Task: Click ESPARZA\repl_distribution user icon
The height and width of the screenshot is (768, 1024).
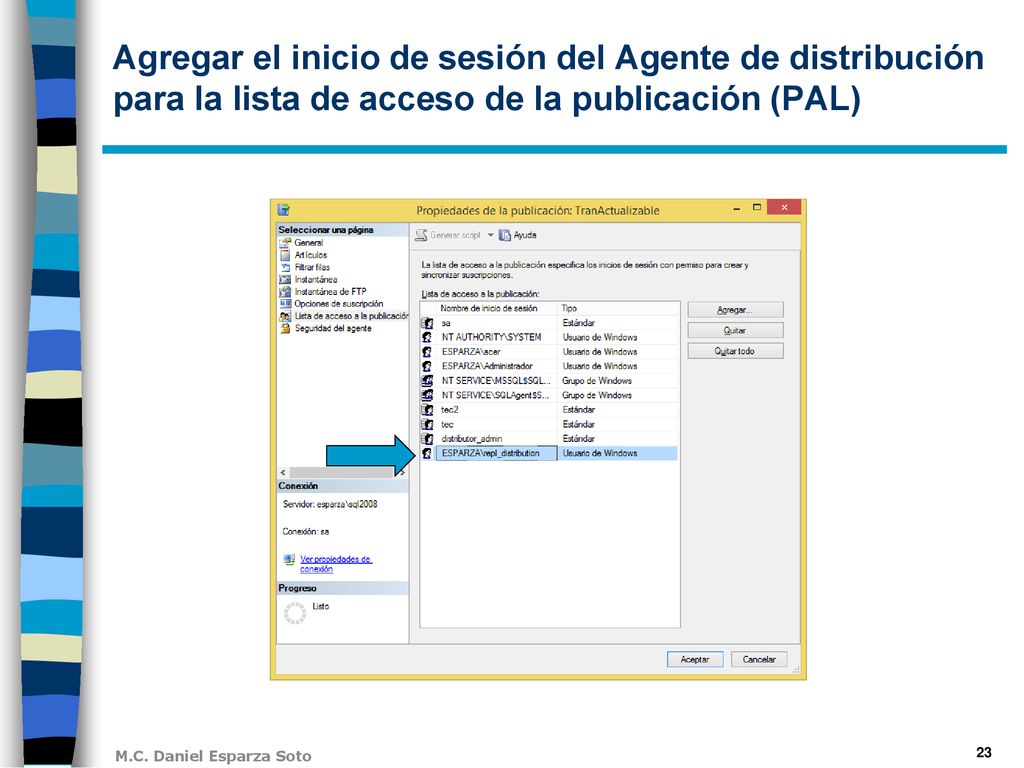Action: 427,453
